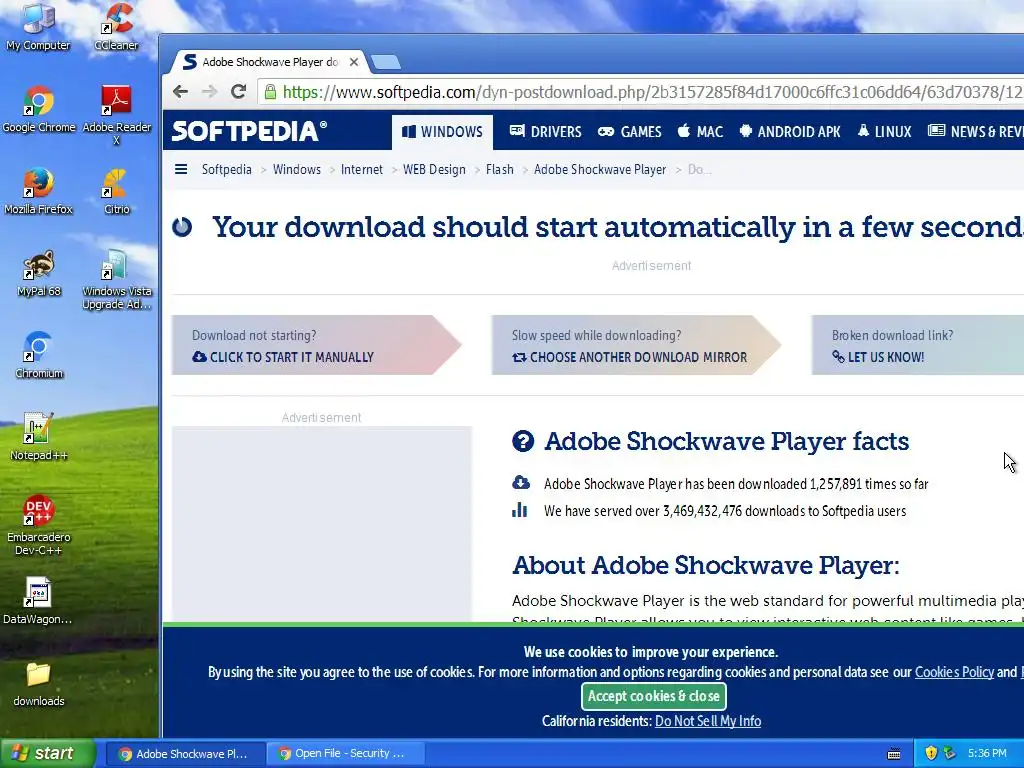Click the Windows breadcrumb link
1024x768 pixels.
296,169
